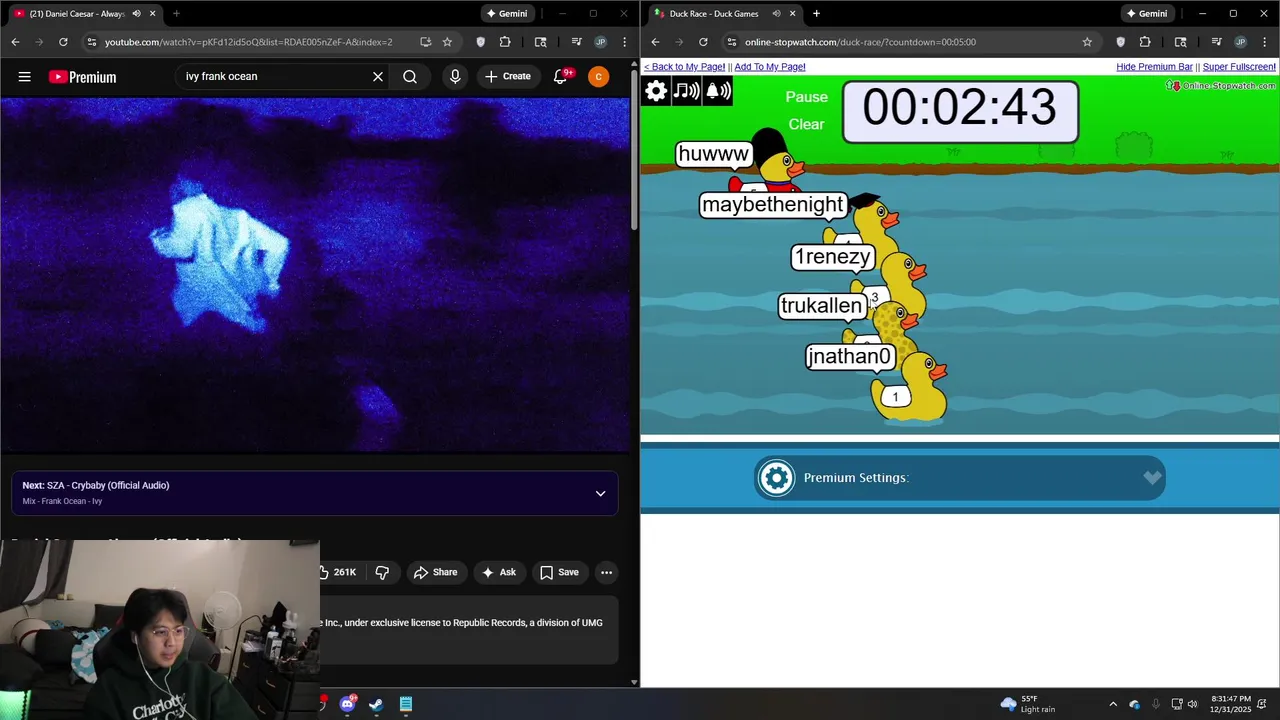This screenshot has height=720, width=1280.
Task: Save the video to a playlist
Action: 559,572
